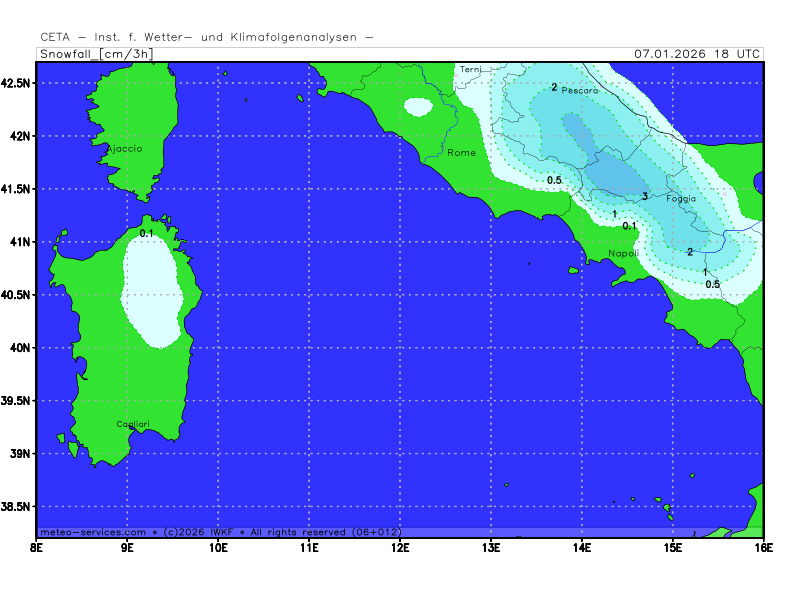Screen dimensions: 800x600
Task: Click the 0.1 contour label on Sardinia
Action: pos(147,233)
